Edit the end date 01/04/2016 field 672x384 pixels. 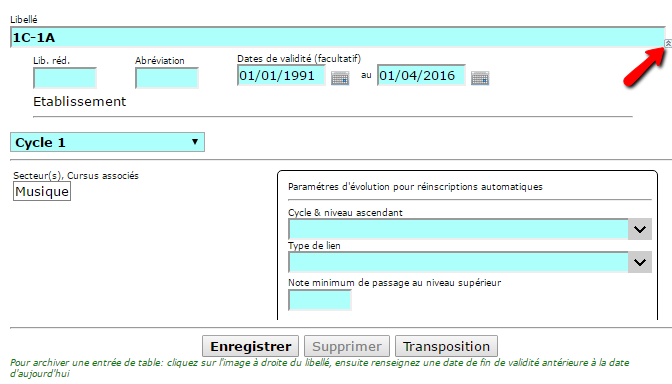click(421, 75)
